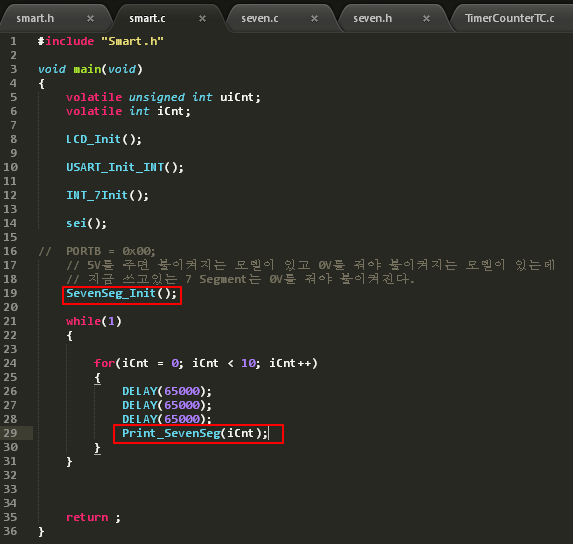Click the comment mentioning 7 Segment

(x=240, y=279)
